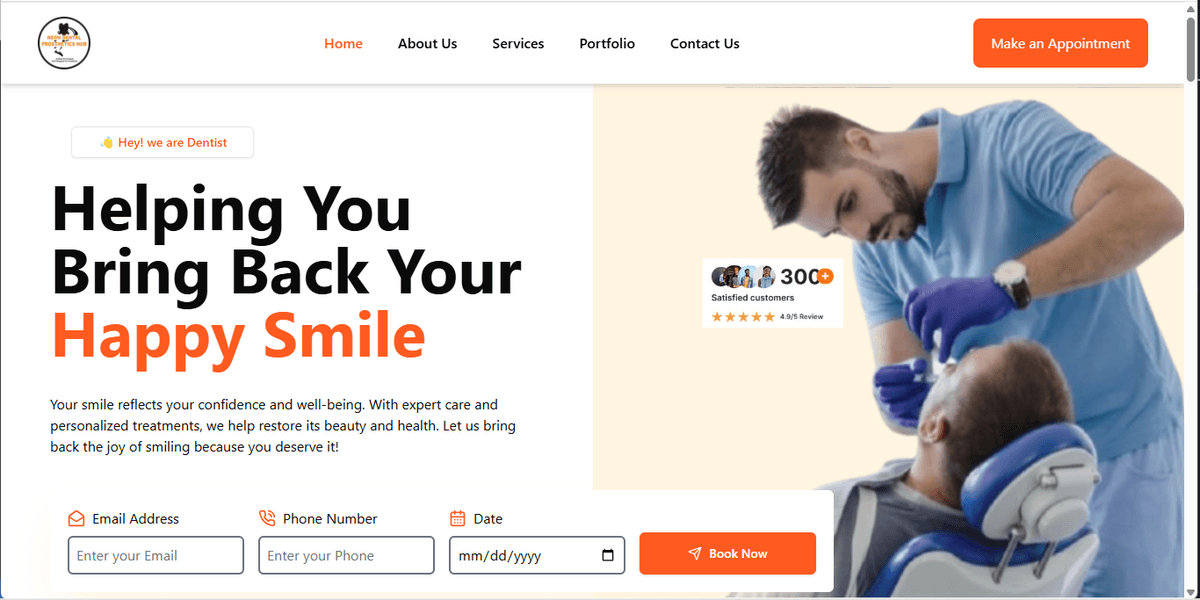This screenshot has width=1200, height=600.
Task: Click the Book Now button
Action: [x=727, y=553]
